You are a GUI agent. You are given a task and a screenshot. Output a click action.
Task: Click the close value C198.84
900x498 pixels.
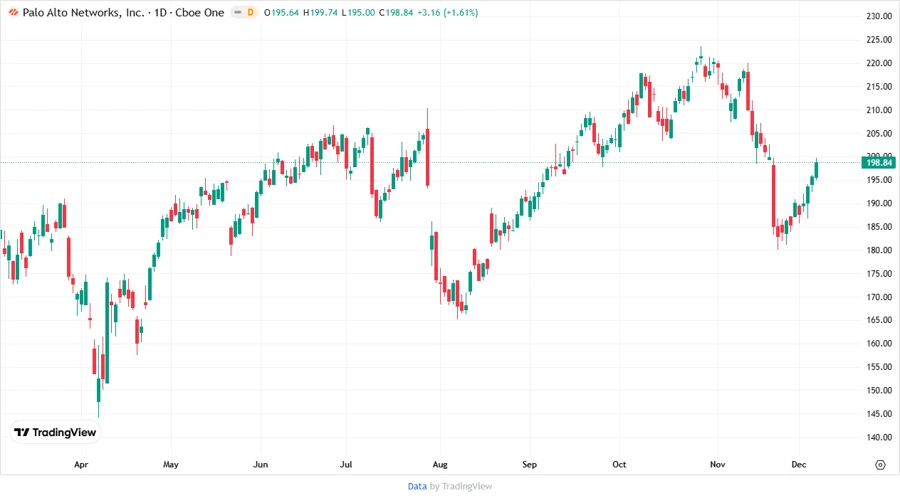(396, 13)
